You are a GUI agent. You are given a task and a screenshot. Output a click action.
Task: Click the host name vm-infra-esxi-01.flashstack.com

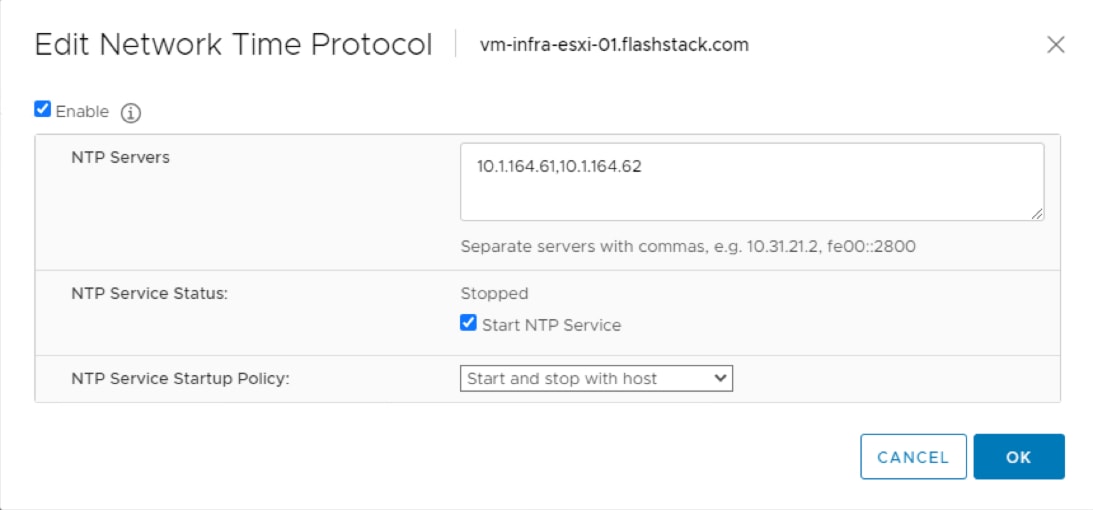614,45
